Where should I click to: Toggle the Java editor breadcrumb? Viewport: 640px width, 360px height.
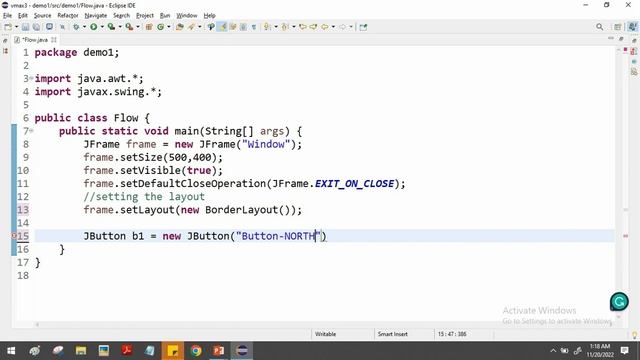point(211,27)
